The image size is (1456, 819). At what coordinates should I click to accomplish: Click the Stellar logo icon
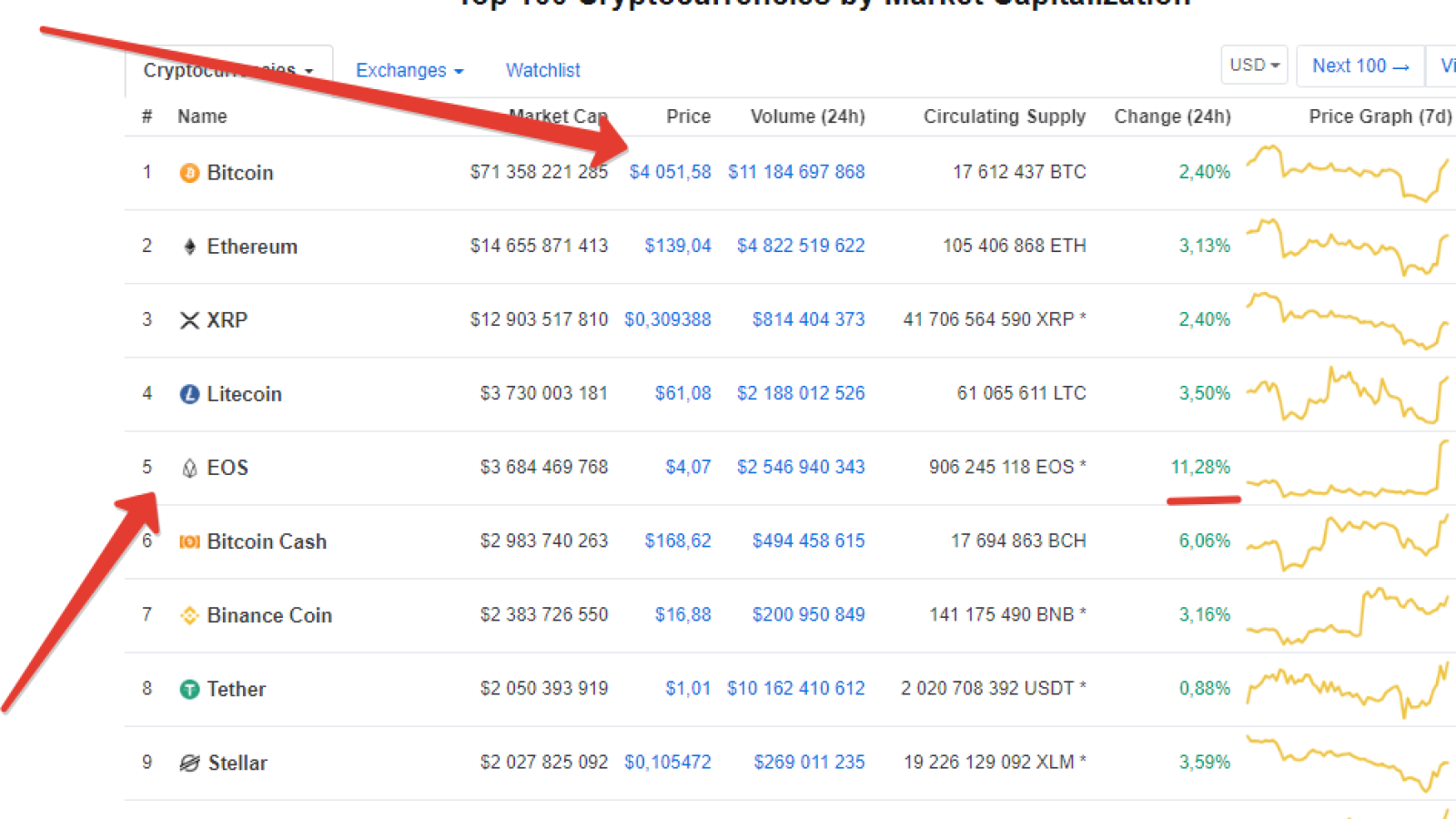point(189,763)
